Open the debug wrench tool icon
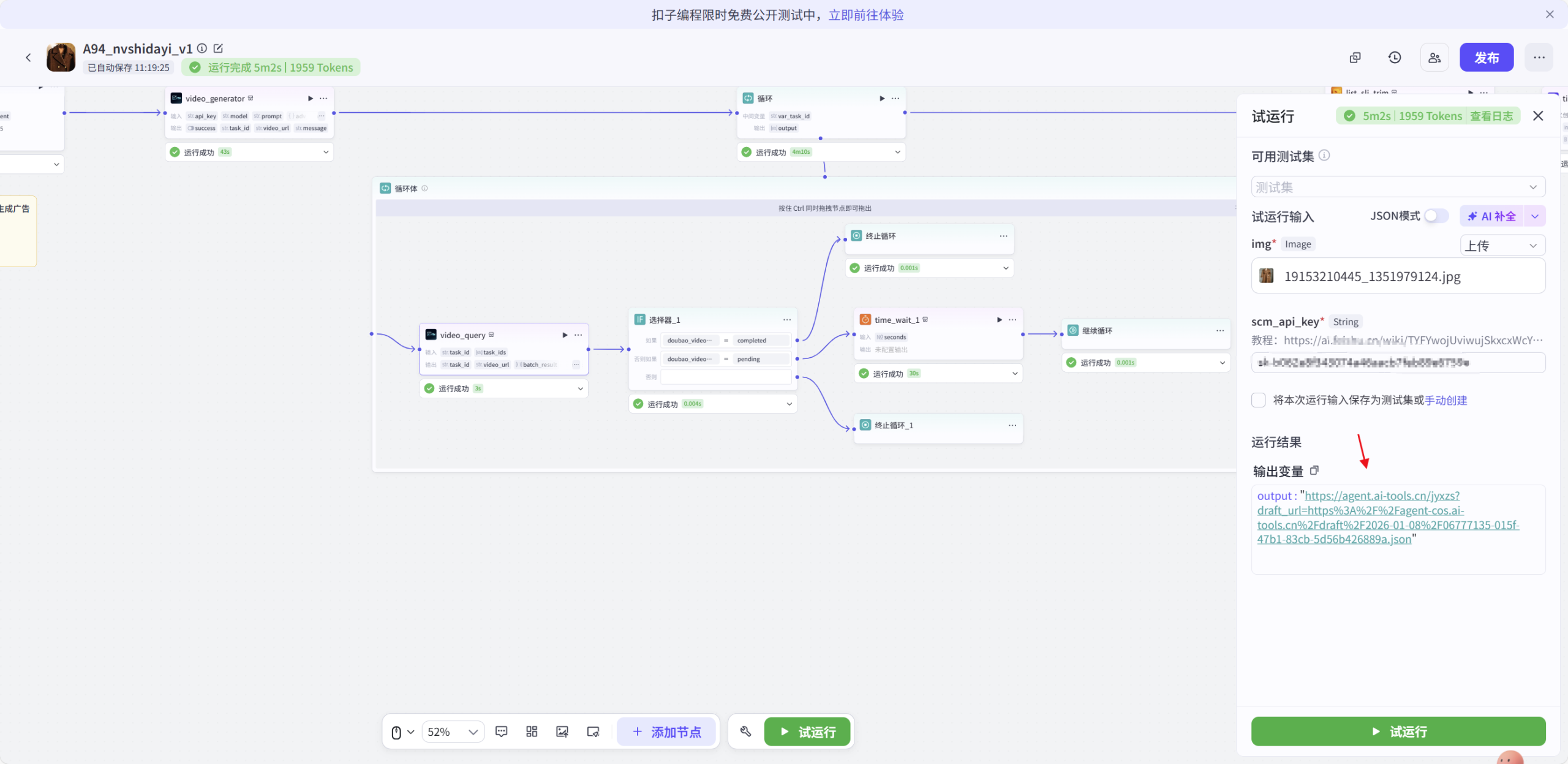Viewport: 1568px width, 764px height. point(745,732)
